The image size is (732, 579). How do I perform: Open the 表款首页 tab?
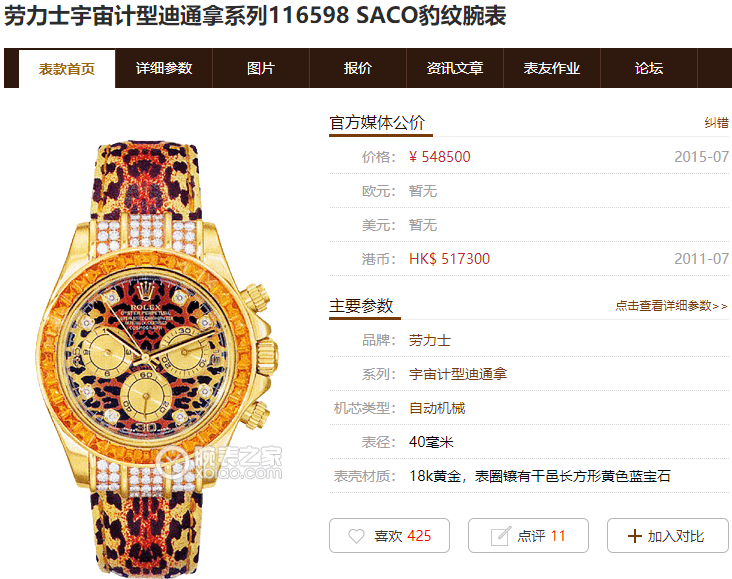pos(67,69)
